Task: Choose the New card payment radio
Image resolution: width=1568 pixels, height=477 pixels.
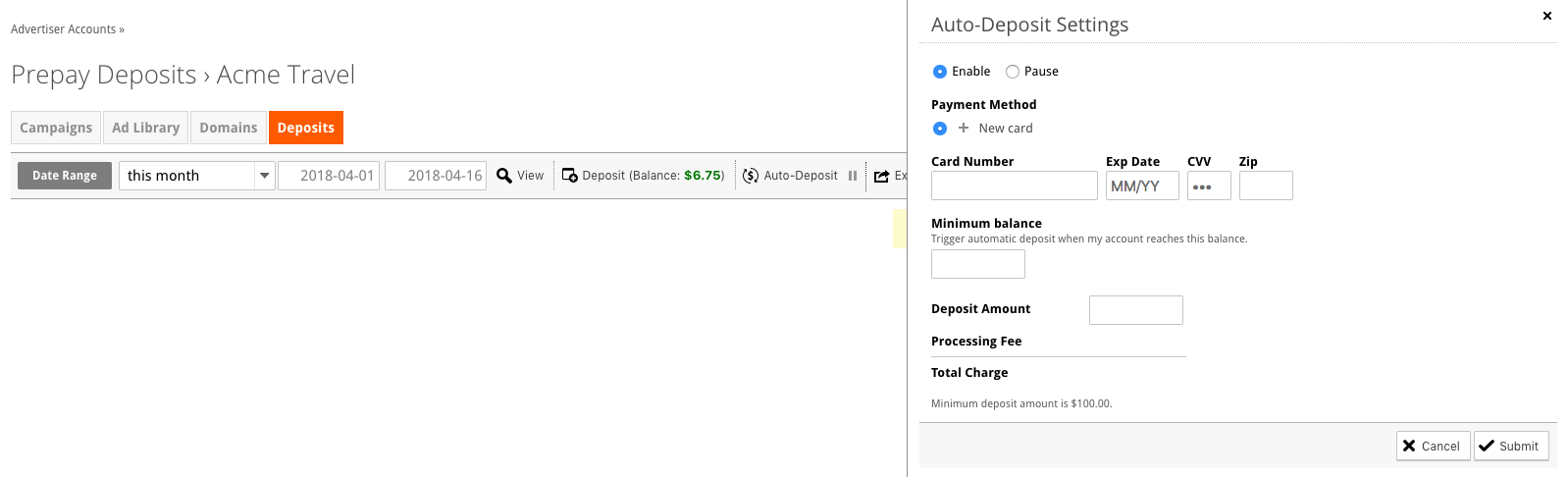Action: (x=940, y=129)
